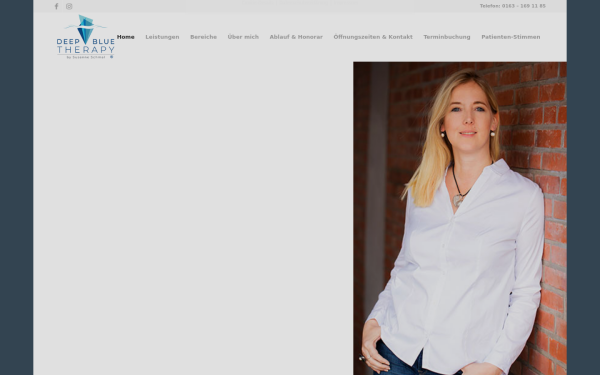
Task: Click the blue crystal logo graphic
Action: (x=85, y=28)
